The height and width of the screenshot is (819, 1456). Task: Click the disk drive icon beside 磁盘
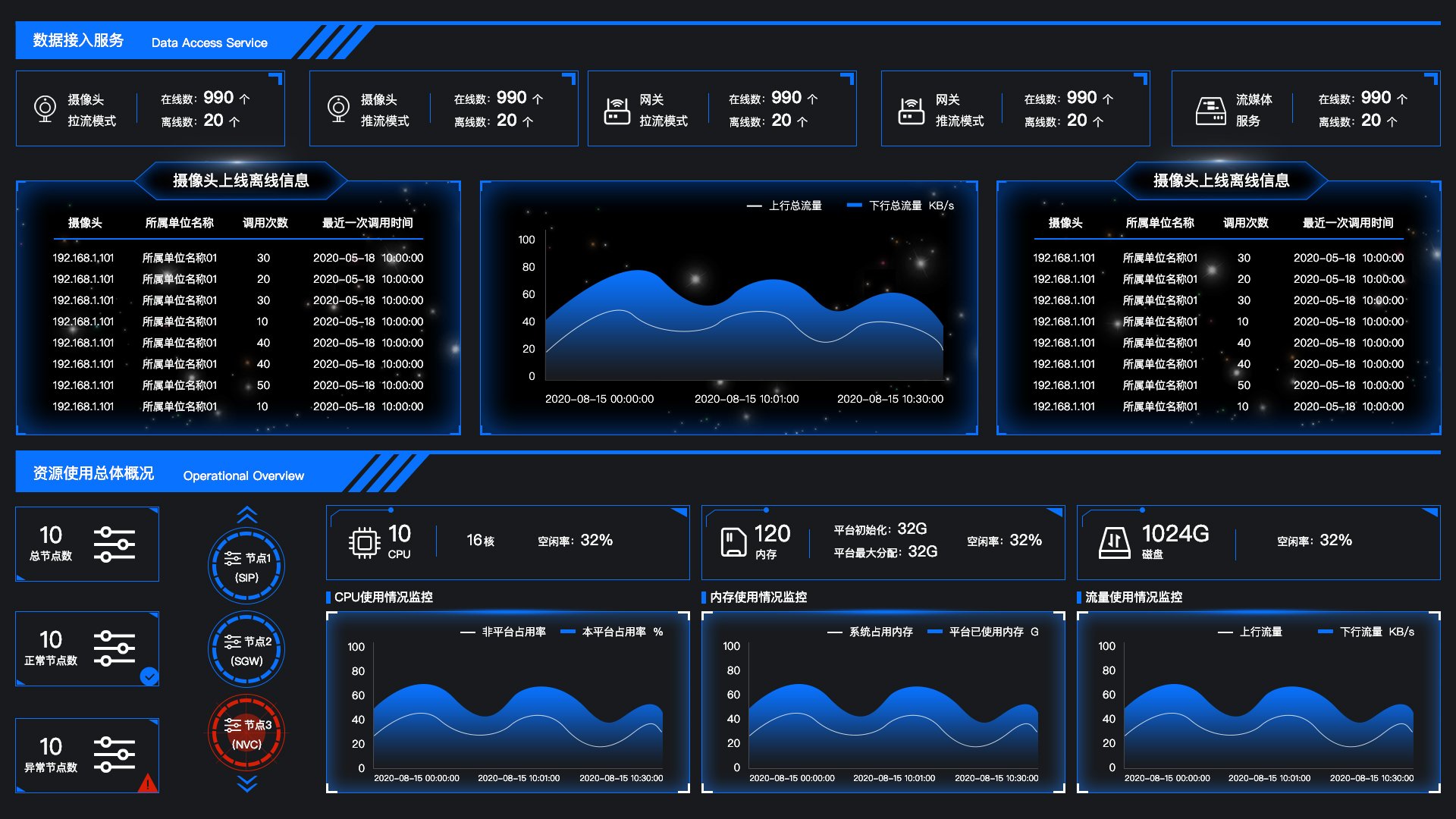1114,543
